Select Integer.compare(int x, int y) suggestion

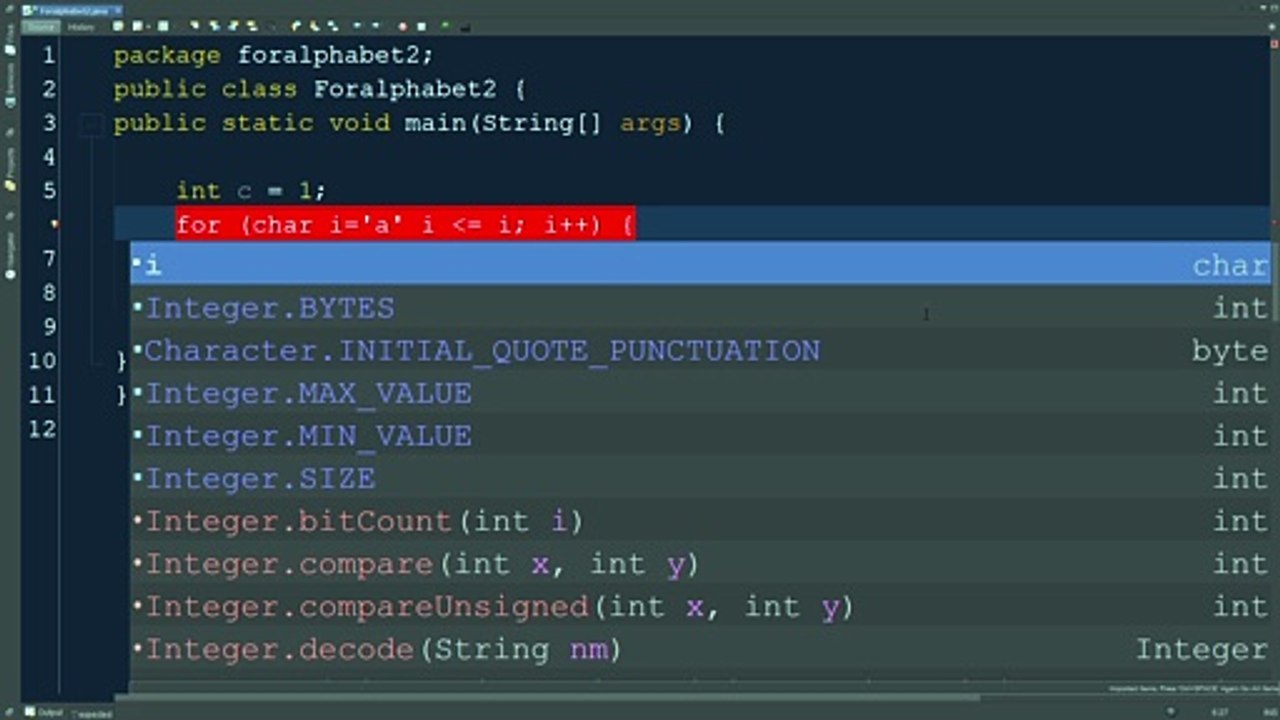pos(700,564)
